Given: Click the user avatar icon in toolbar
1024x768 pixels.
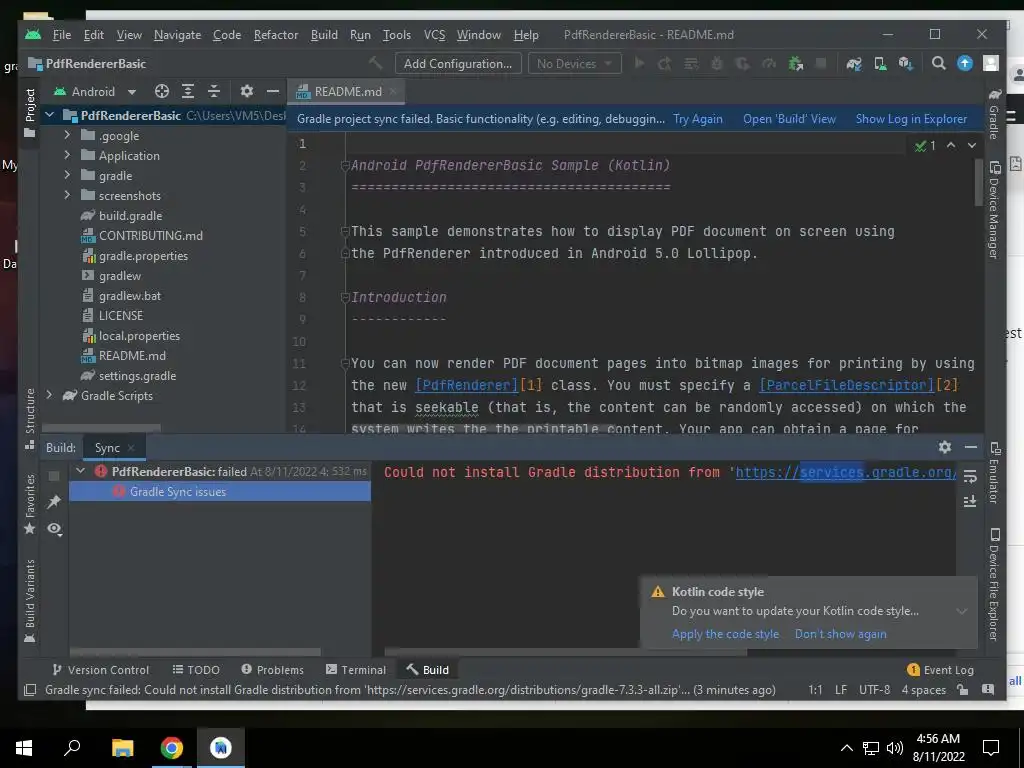Looking at the screenshot, I should click(x=991, y=63).
